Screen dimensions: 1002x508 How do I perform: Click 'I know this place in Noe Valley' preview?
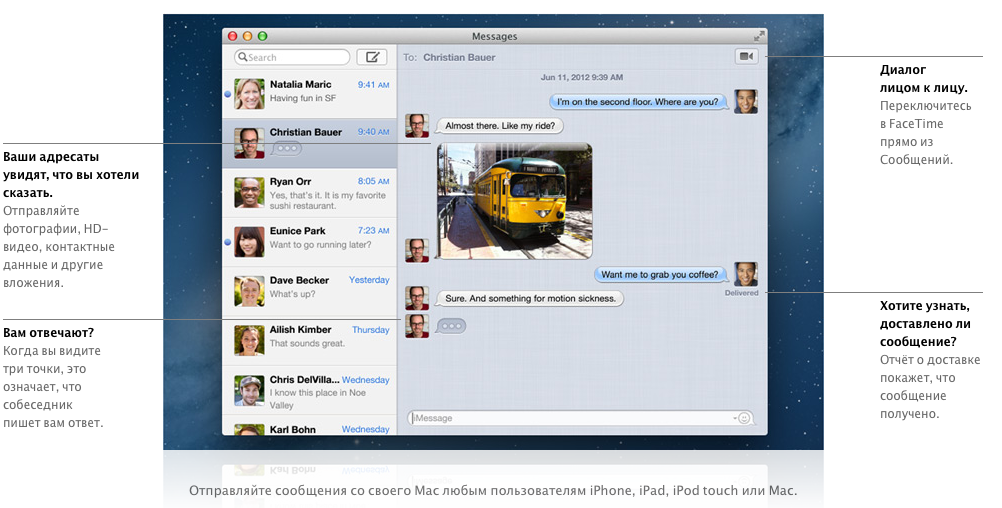pos(318,399)
